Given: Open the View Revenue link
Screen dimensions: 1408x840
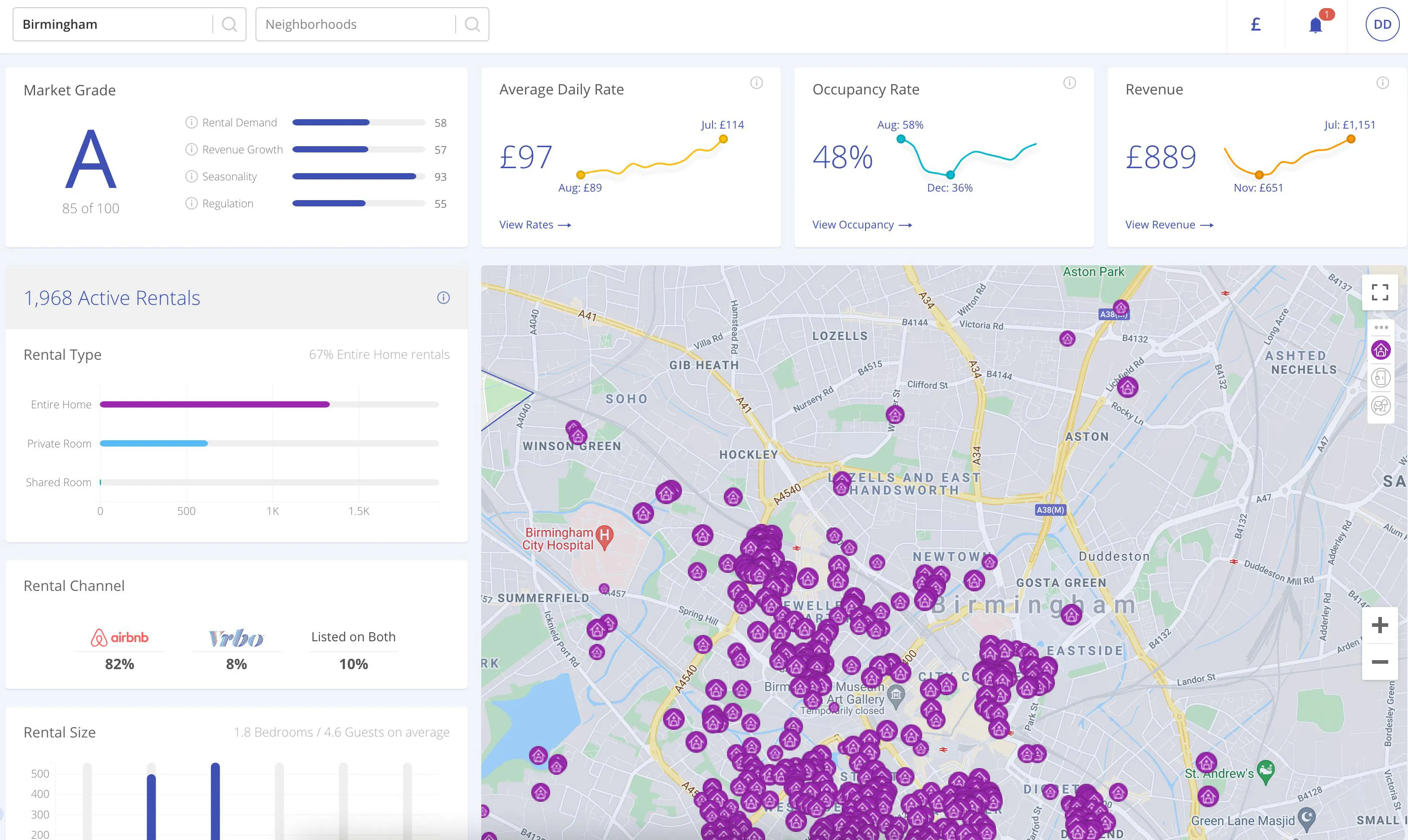Looking at the screenshot, I should tap(1169, 225).
